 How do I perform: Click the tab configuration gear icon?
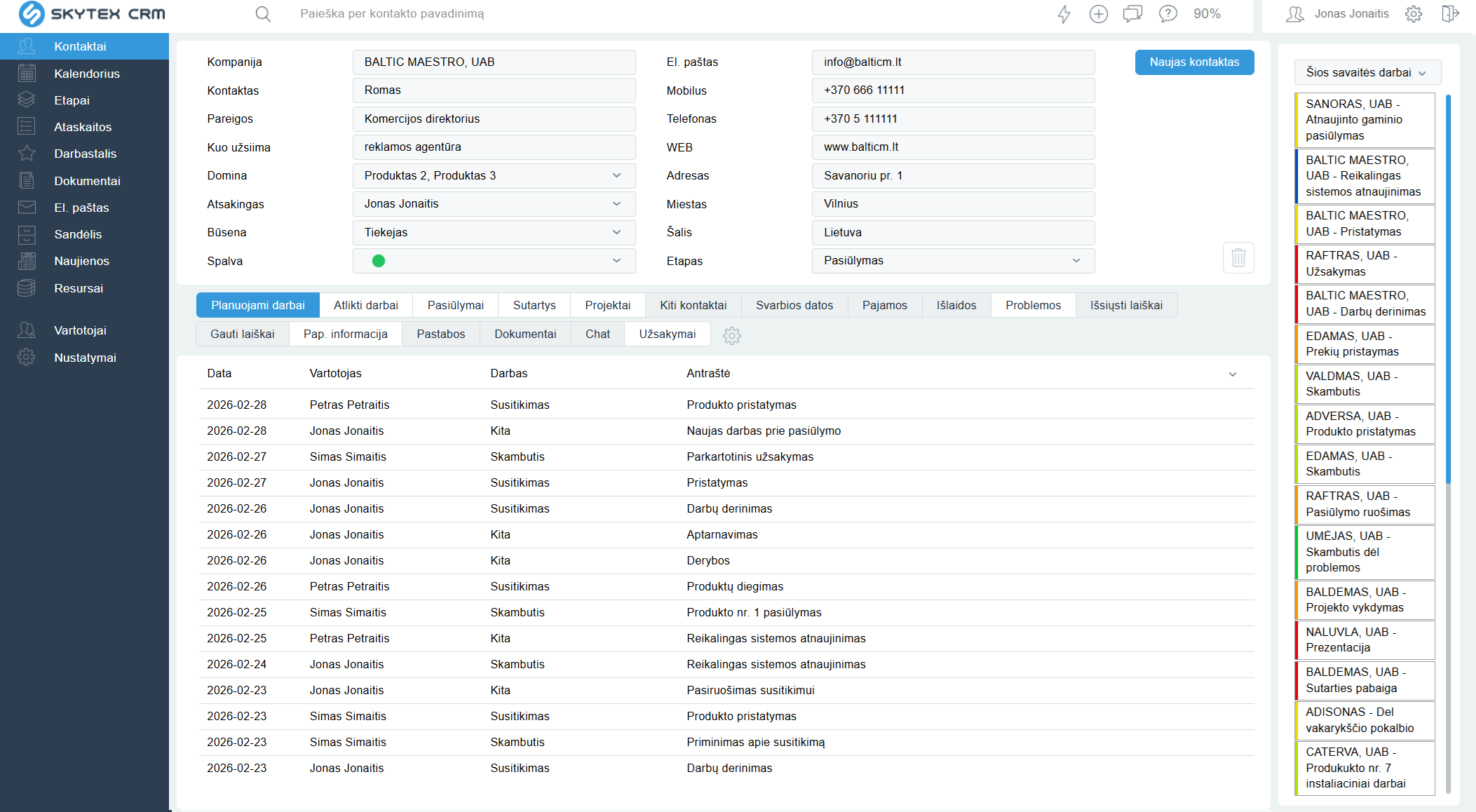732,336
